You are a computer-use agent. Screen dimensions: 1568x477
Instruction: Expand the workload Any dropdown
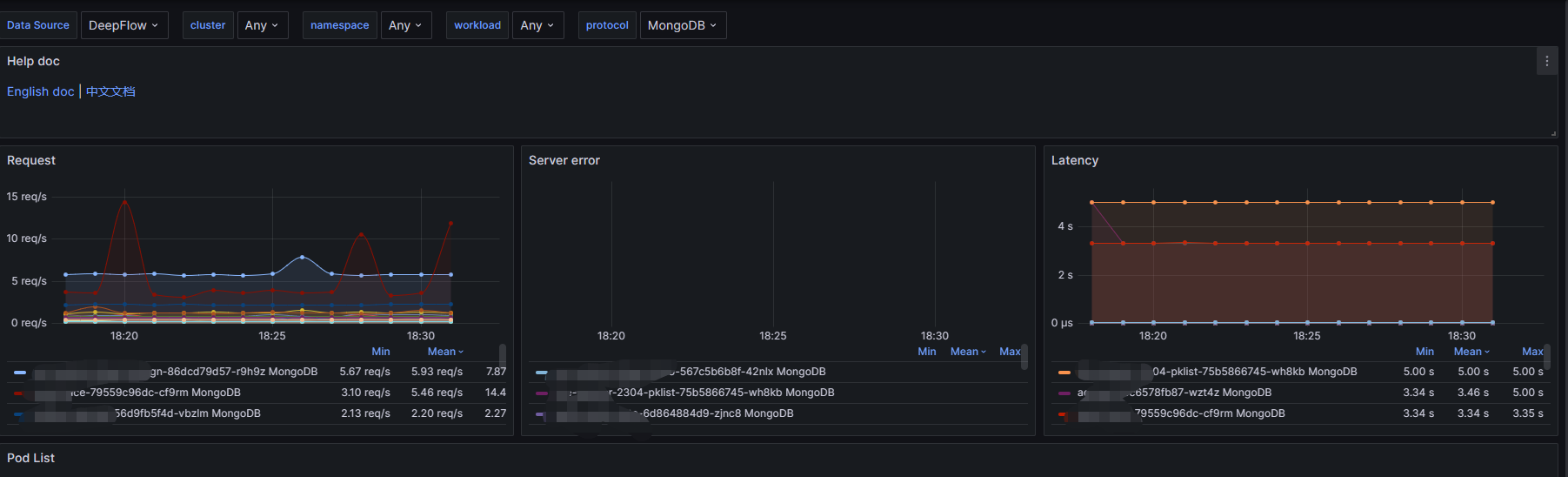537,25
